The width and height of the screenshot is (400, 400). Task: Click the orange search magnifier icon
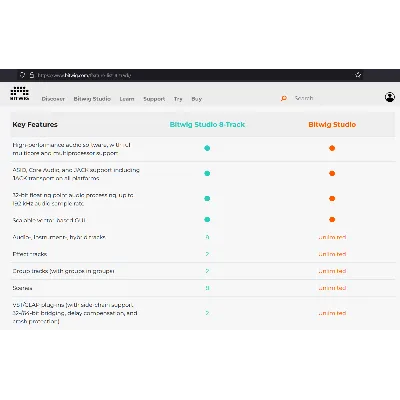click(x=284, y=98)
